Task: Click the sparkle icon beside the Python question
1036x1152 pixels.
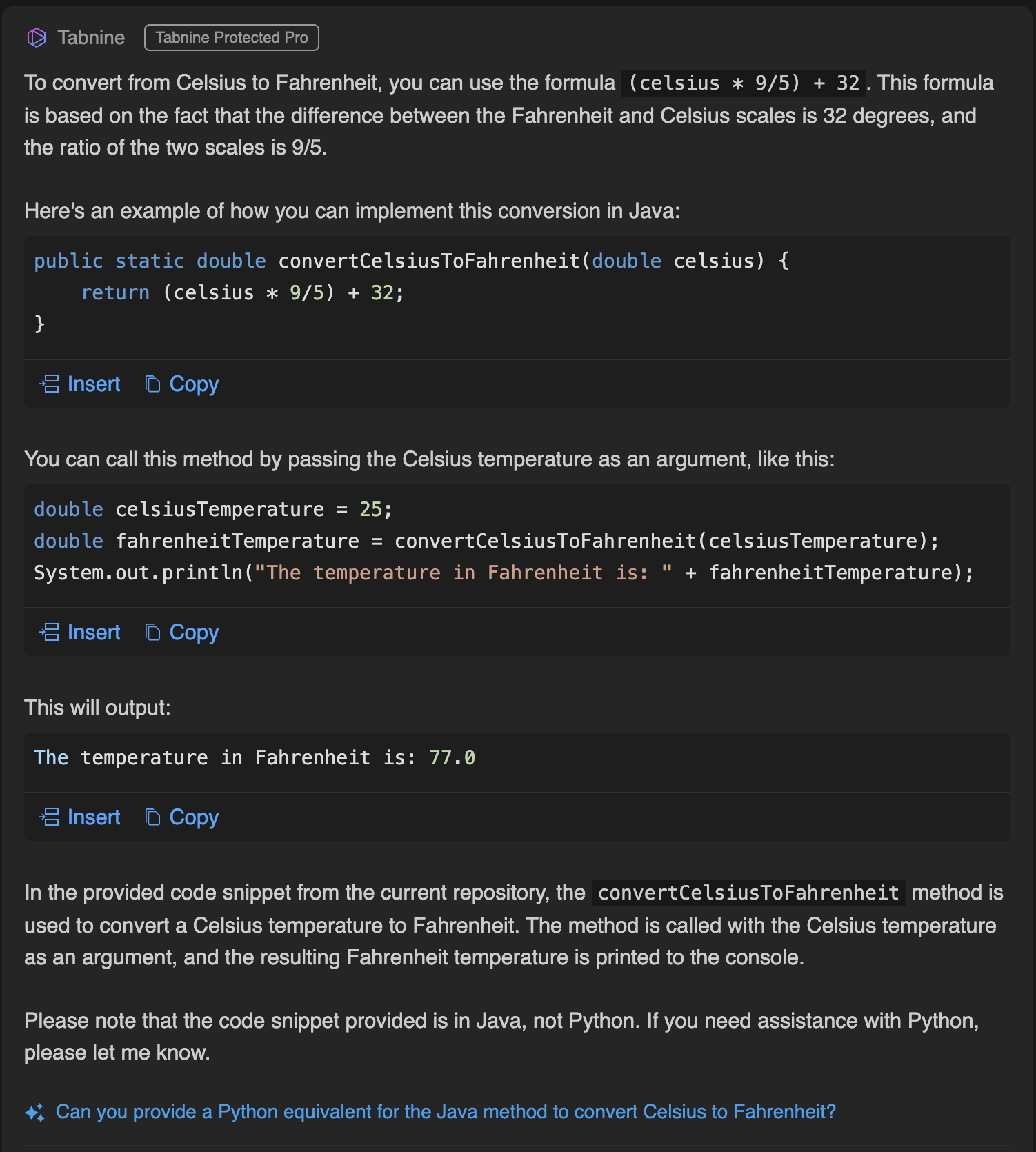Action: coord(35,1113)
